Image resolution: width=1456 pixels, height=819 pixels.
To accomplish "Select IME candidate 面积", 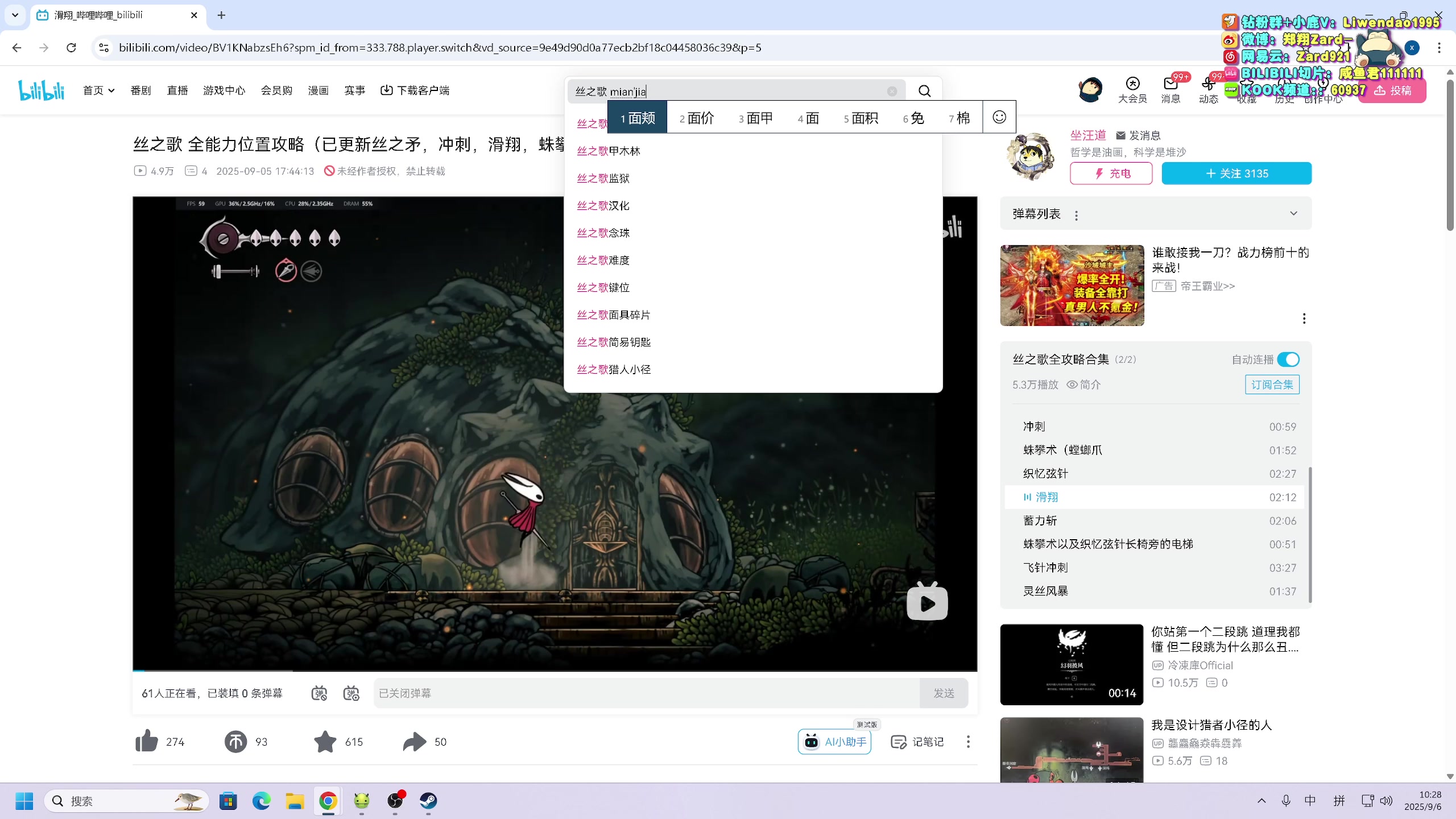I will pyautogui.click(x=861, y=118).
